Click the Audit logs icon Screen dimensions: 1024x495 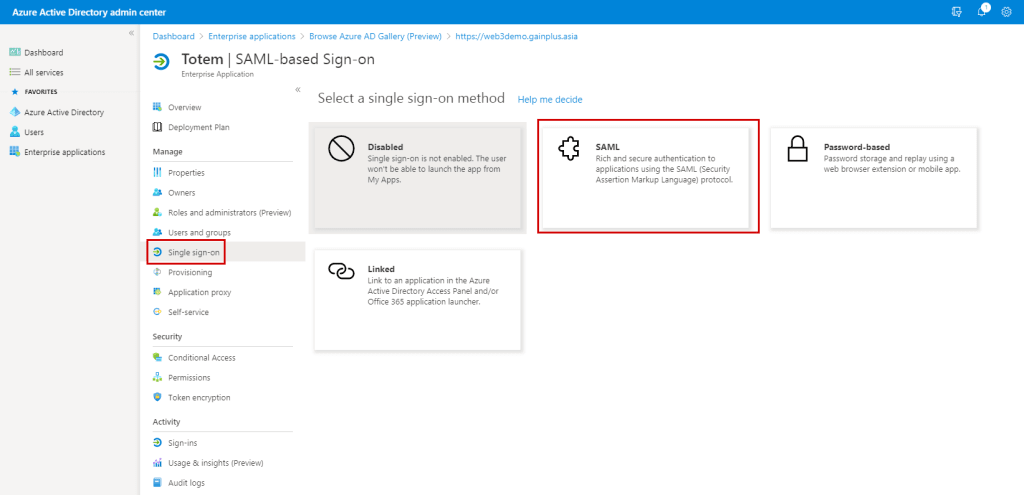point(157,483)
